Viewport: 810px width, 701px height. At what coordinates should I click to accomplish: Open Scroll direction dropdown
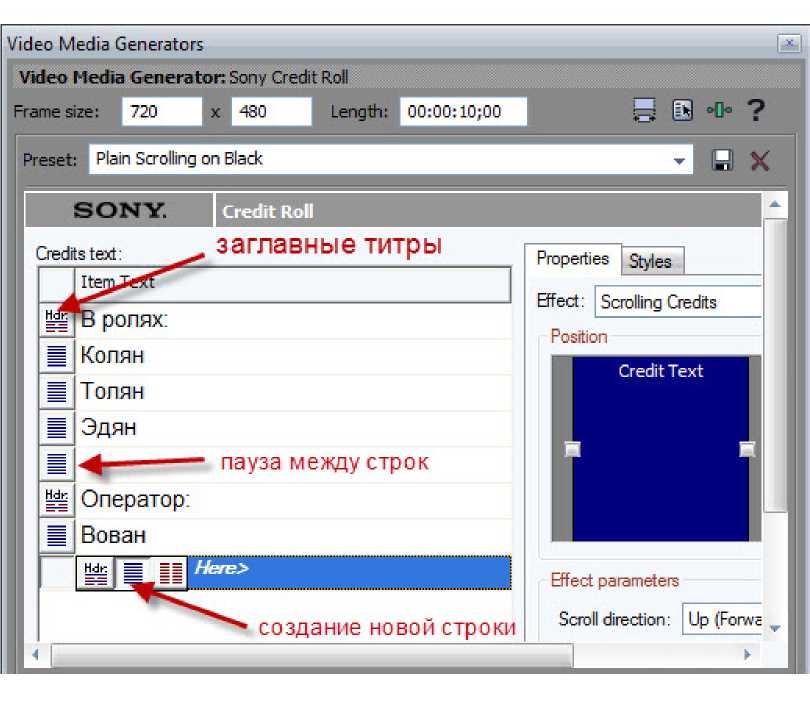point(722,619)
